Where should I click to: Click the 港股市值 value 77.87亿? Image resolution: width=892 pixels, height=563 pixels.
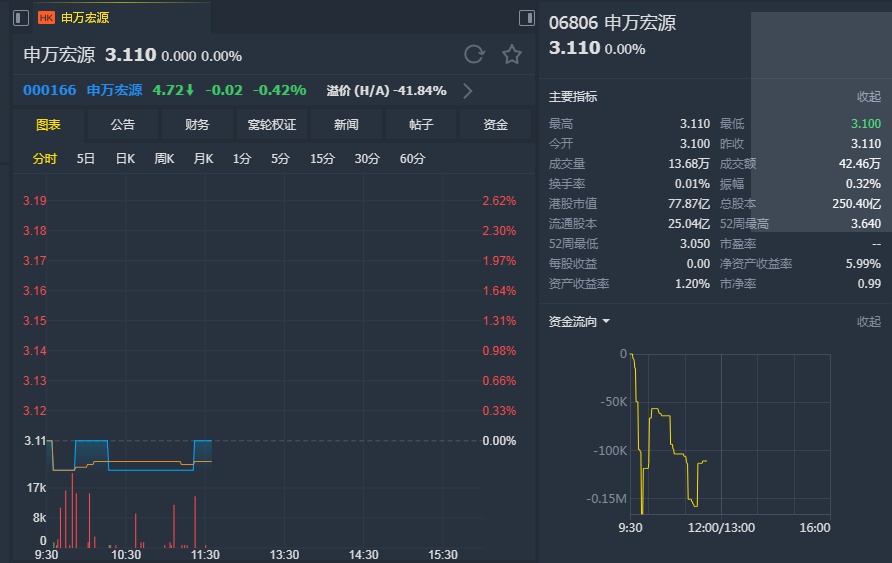point(689,204)
